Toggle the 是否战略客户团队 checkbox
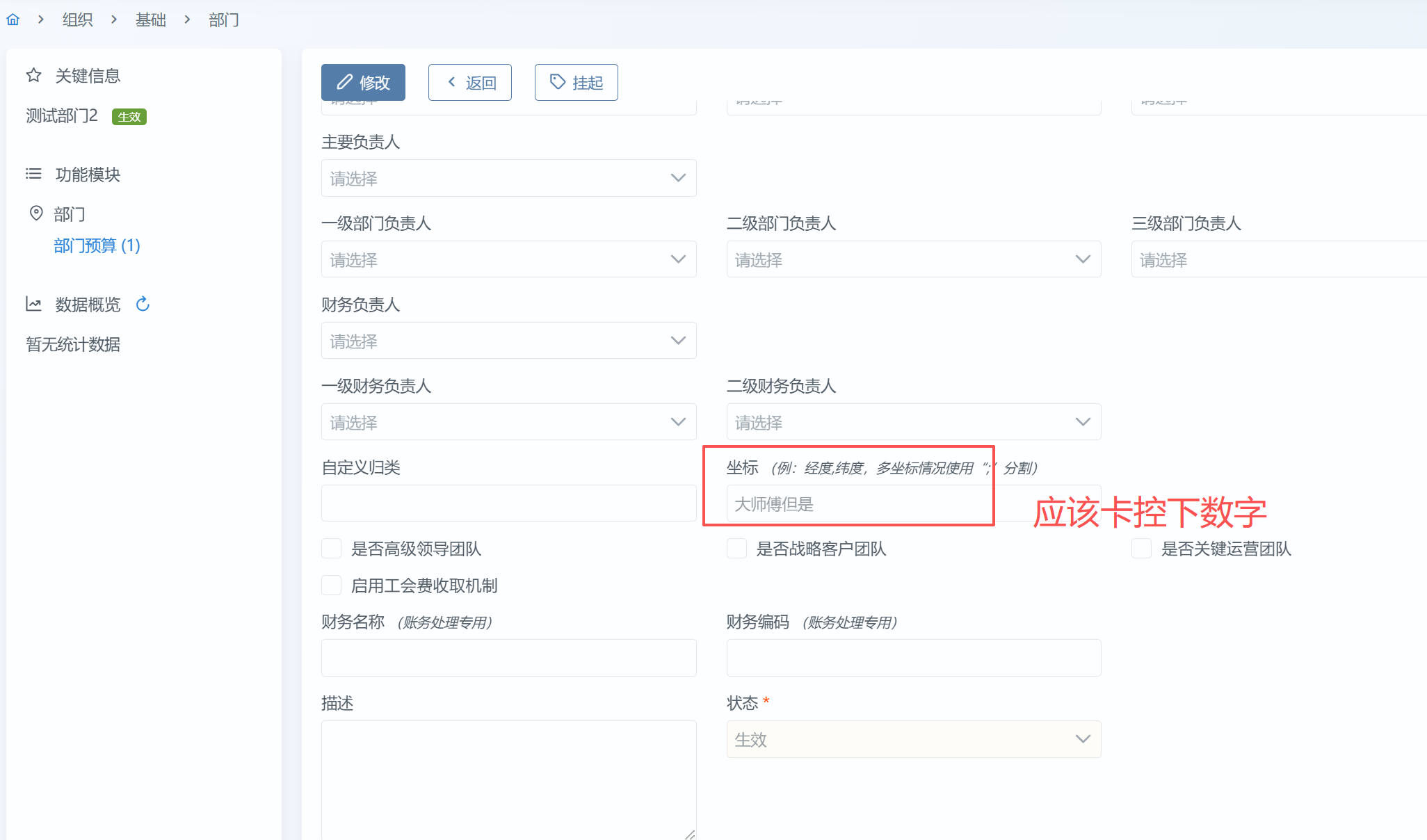The image size is (1427, 840). coord(736,549)
